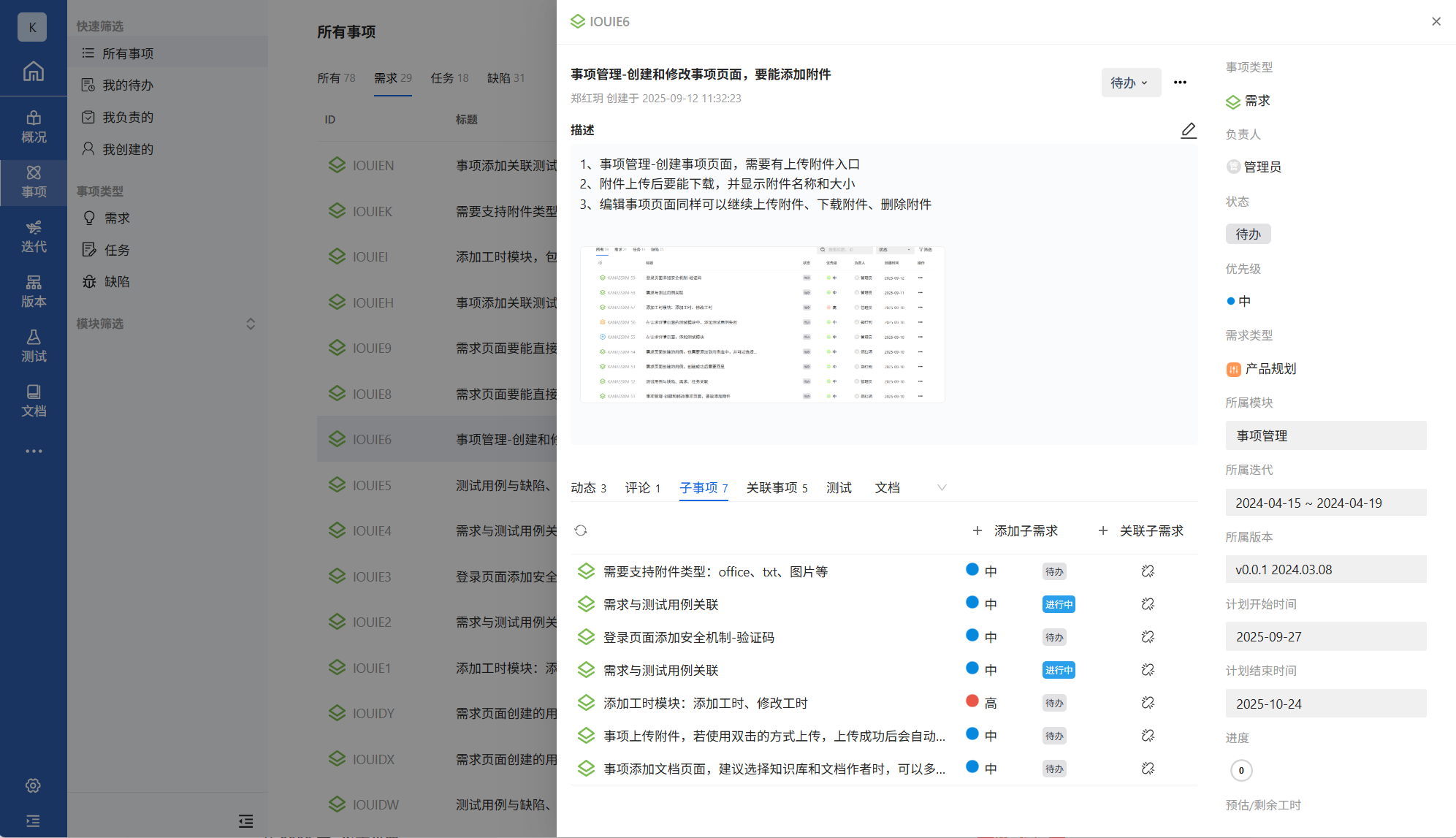Switch to the 评论 tab
The width and height of the screenshot is (1456, 838).
coord(642,487)
